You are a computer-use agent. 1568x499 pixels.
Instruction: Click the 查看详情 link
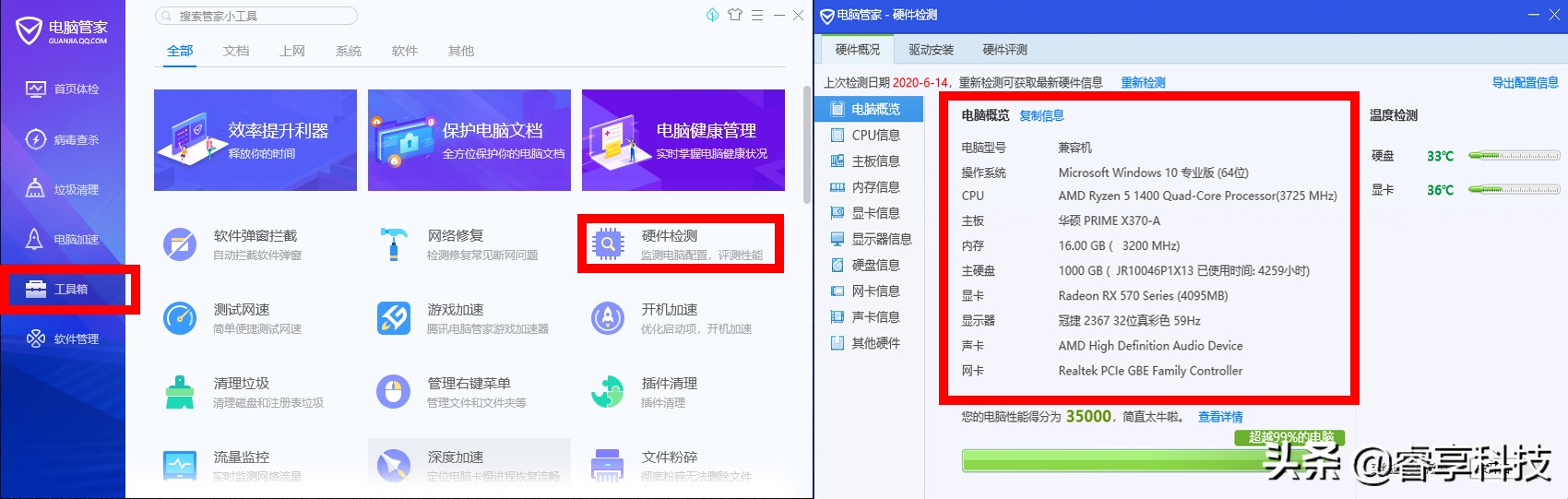coord(1220,417)
